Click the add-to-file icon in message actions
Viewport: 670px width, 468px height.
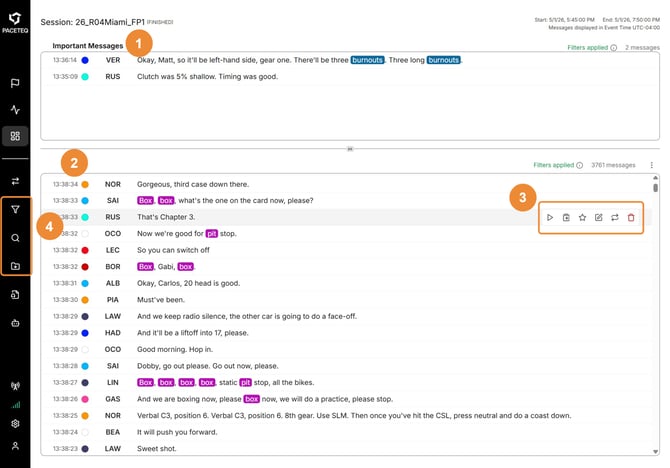click(x=566, y=218)
